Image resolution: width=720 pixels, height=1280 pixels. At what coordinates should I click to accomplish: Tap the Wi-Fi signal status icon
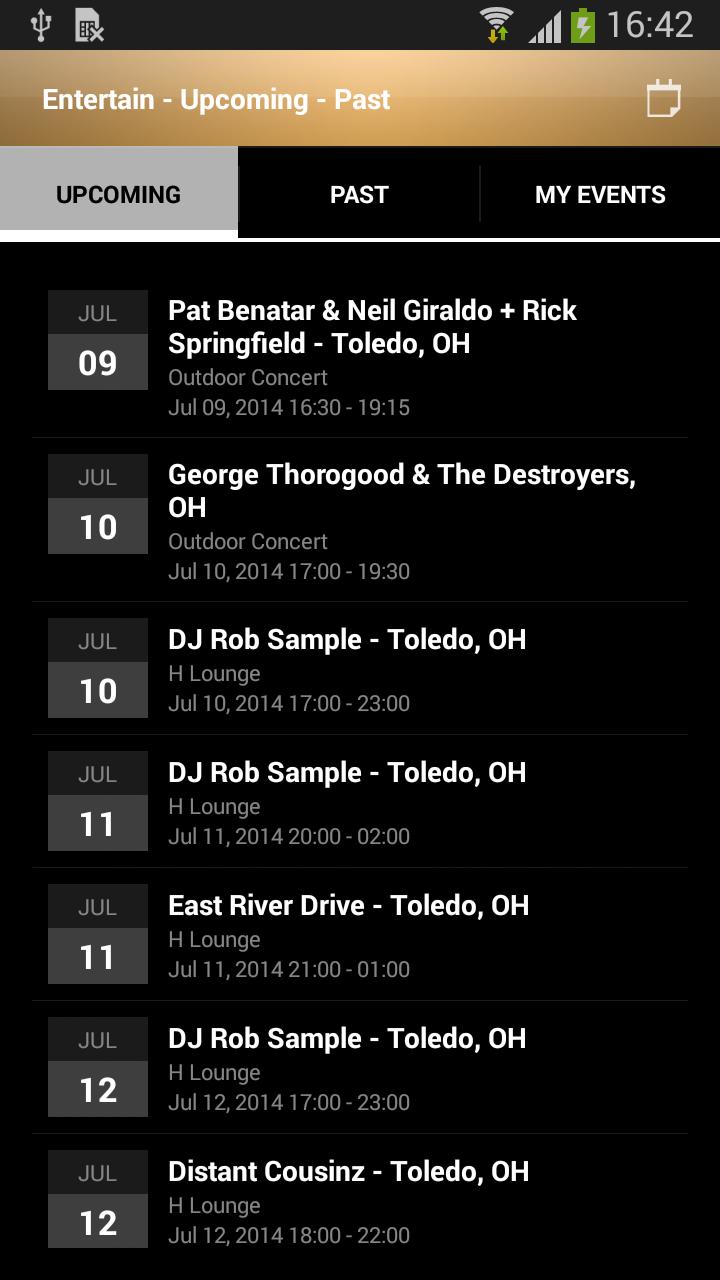[x=496, y=25]
